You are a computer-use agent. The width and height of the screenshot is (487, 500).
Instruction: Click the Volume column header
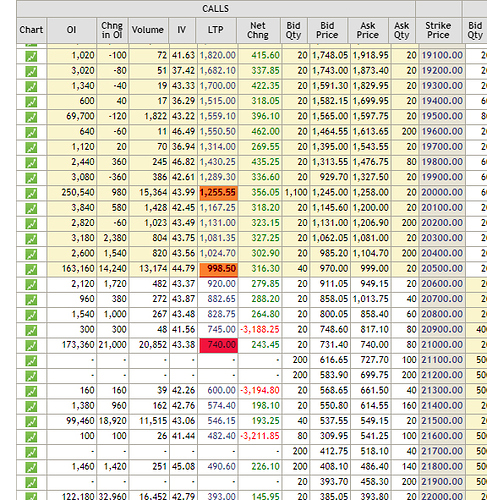pos(148,30)
